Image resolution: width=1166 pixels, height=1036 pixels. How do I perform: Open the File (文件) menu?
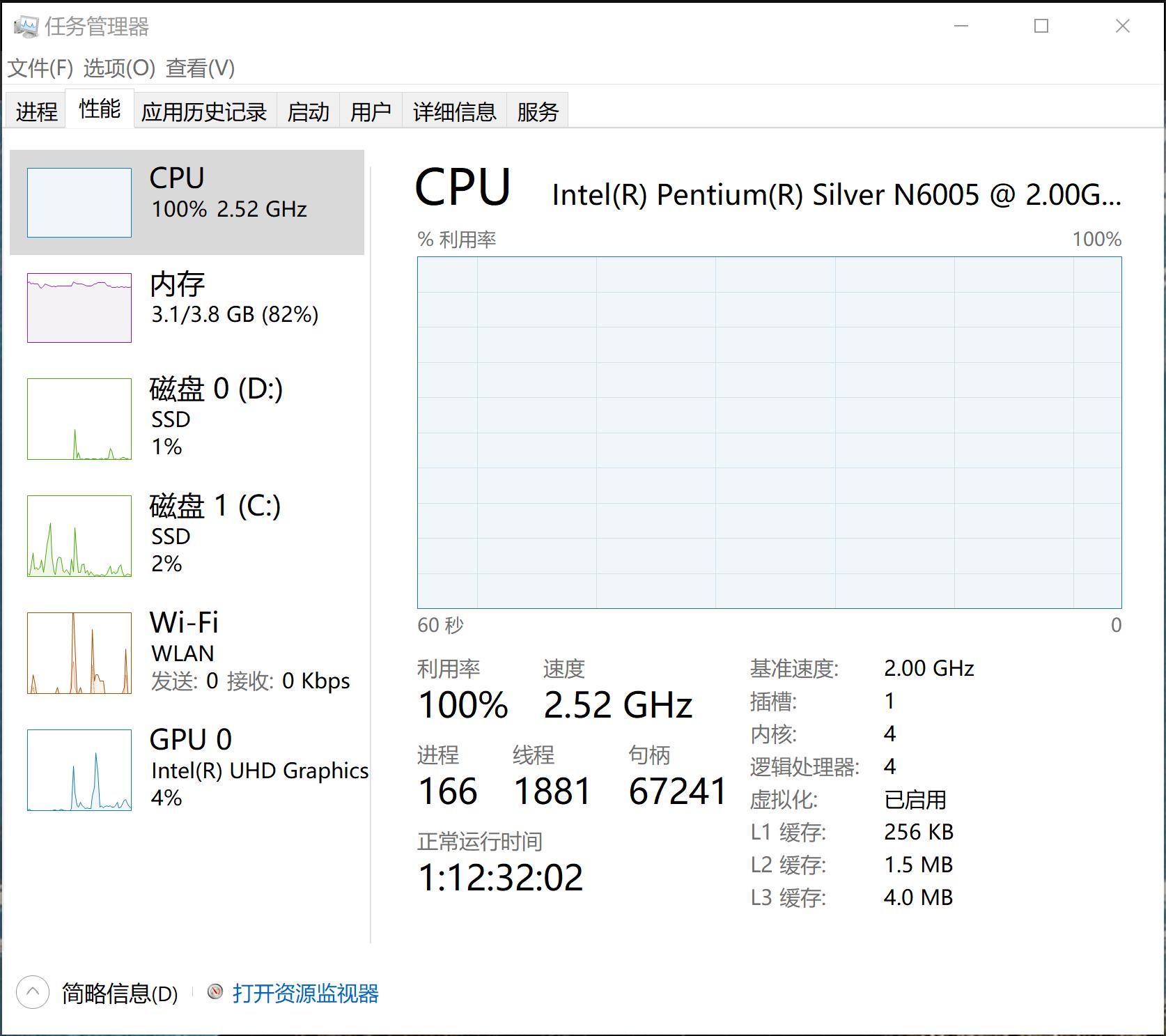(40, 68)
